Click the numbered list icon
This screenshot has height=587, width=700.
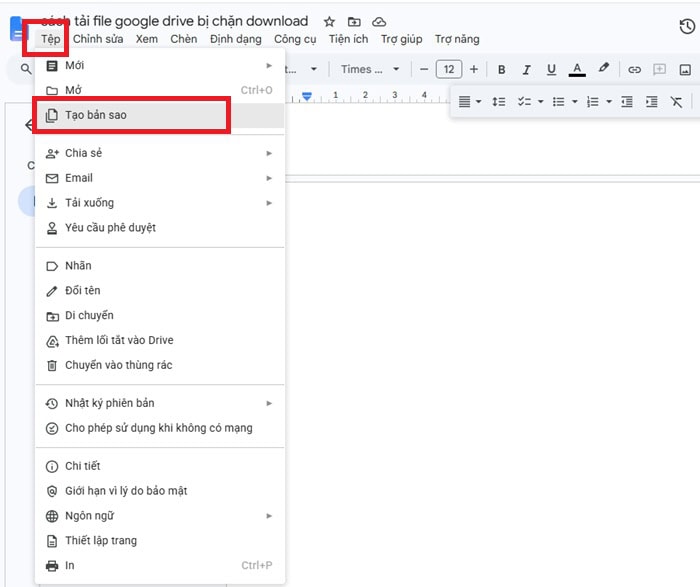[x=592, y=102]
